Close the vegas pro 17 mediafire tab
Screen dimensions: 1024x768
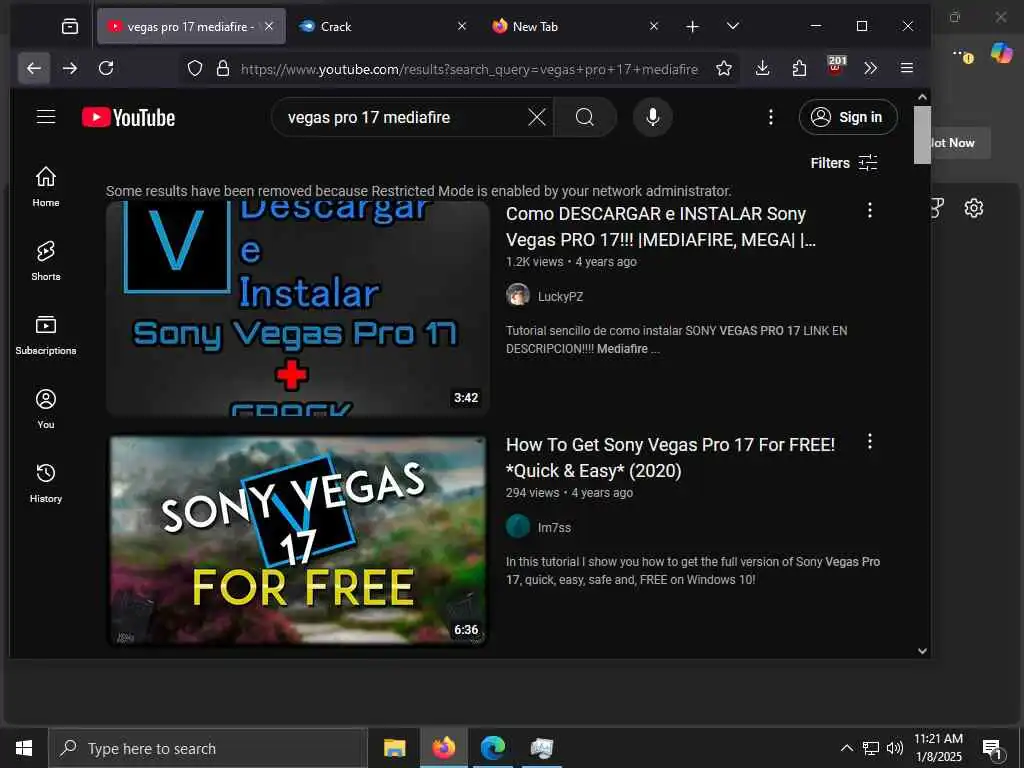[269, 26]
